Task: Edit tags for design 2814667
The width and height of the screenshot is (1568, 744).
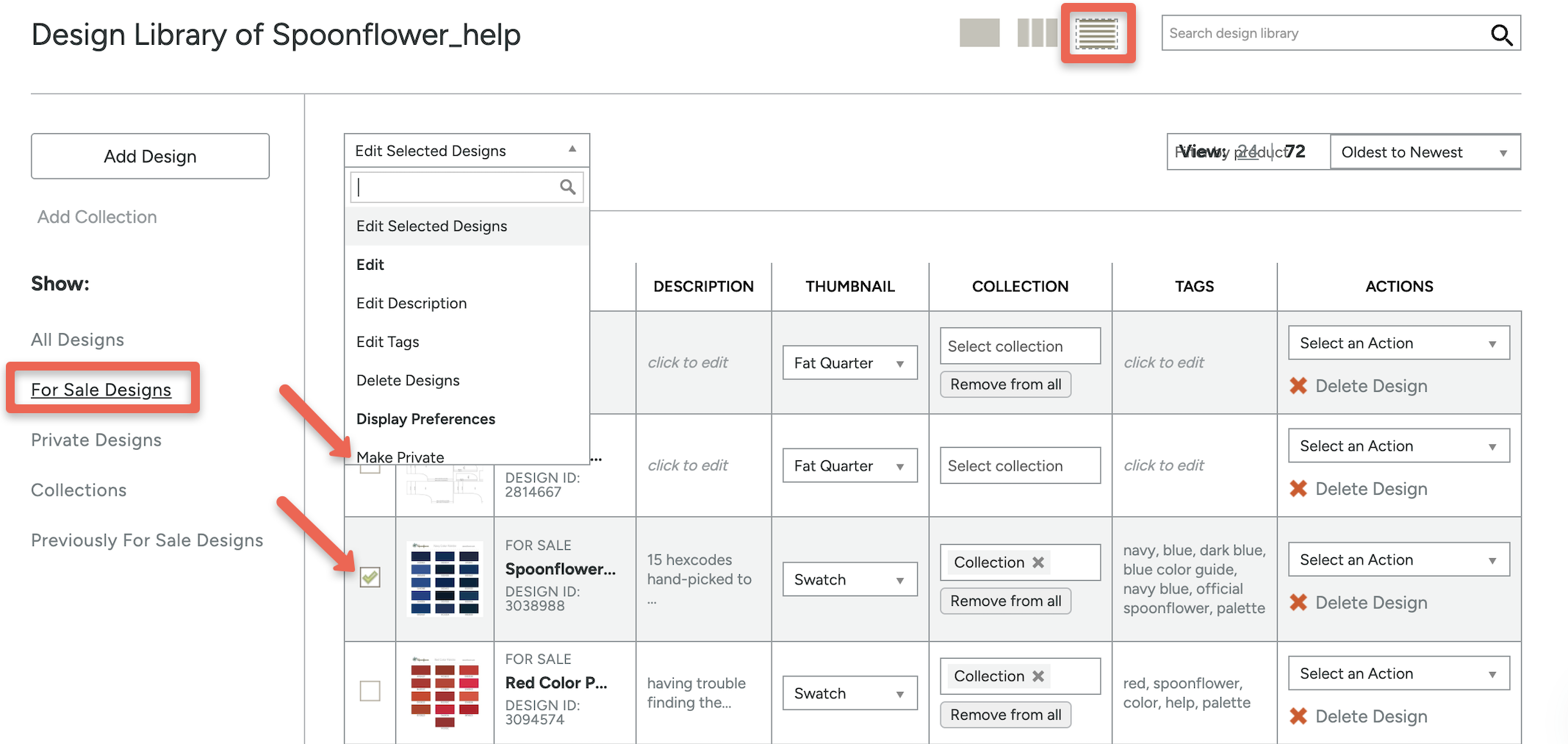Action: tap(1164, 465)
